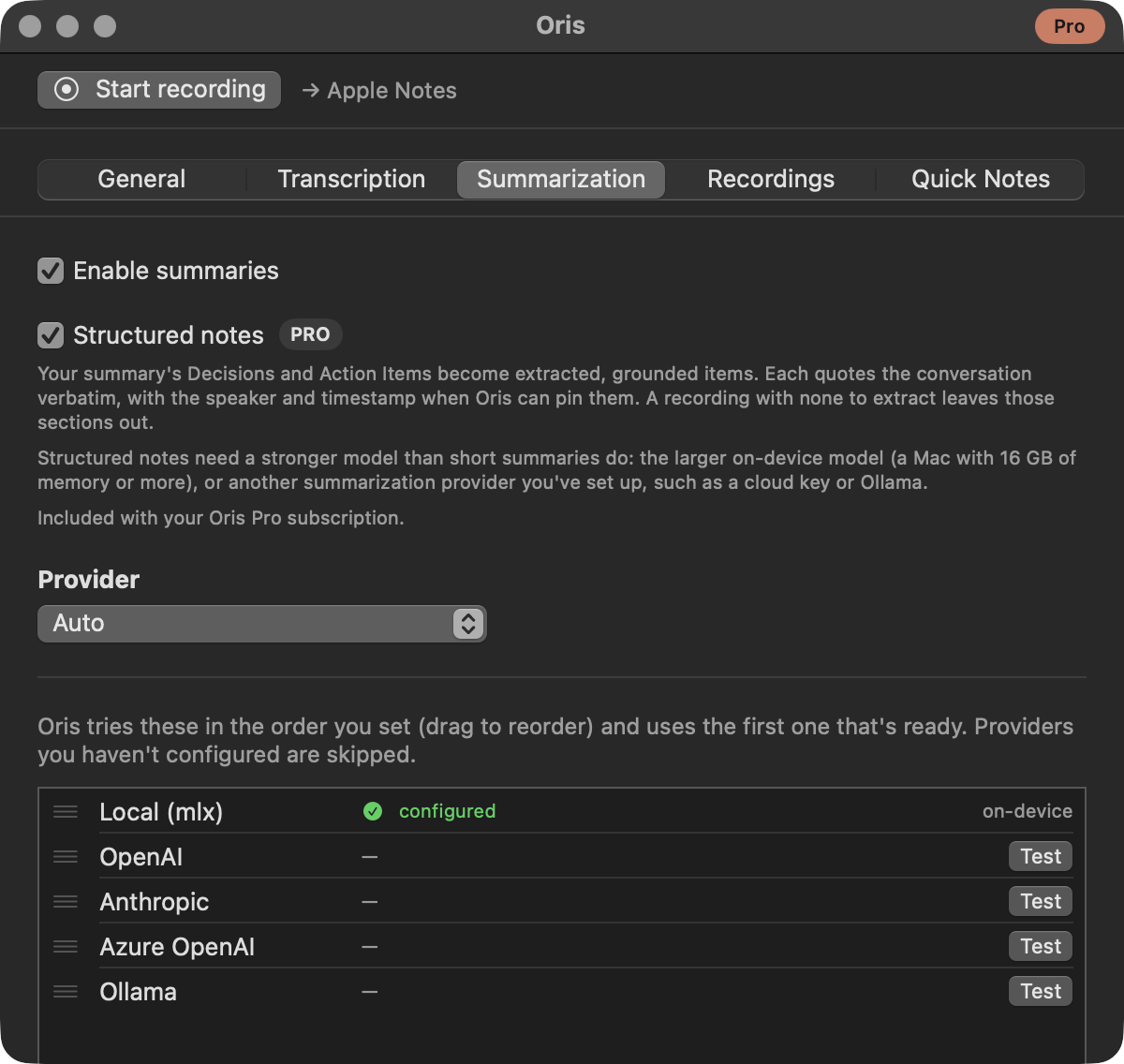Select the Local (mlx) provider row
Image resolution: width=1124 pixels, height=1064 pixels.
pyautogui.click(x=562, y=811)
